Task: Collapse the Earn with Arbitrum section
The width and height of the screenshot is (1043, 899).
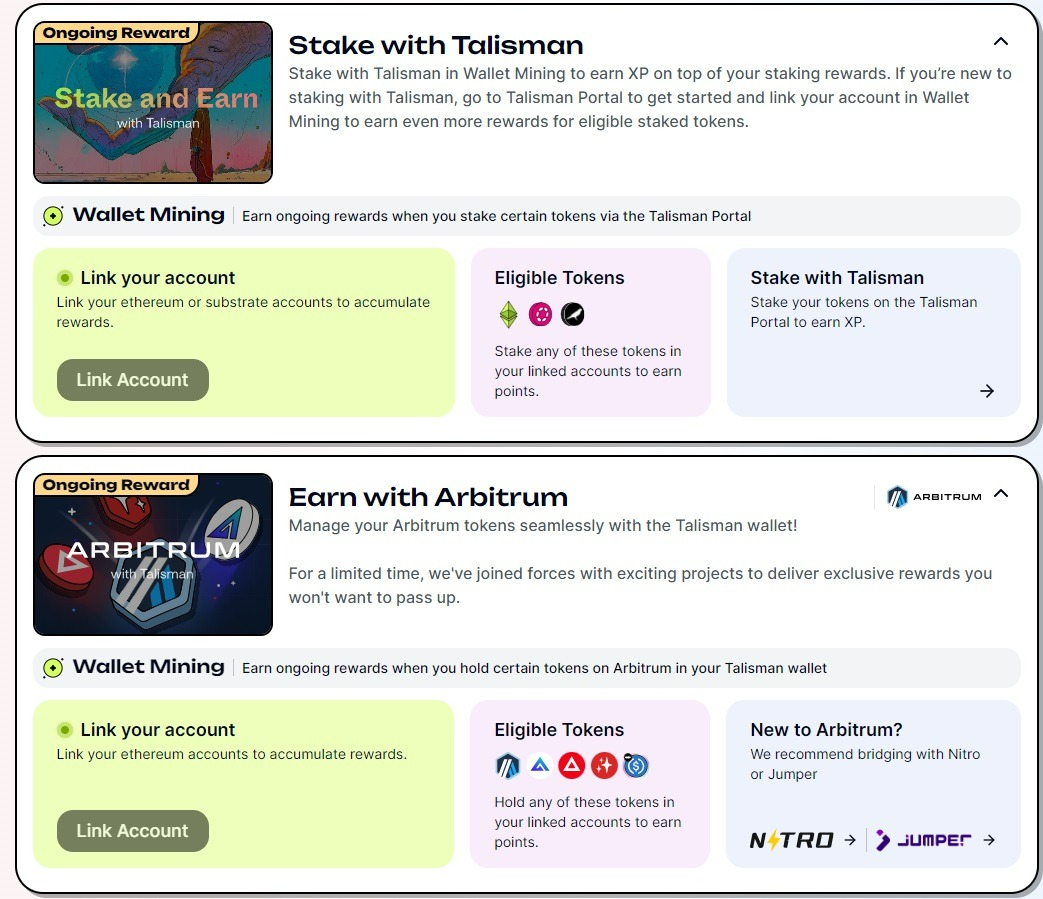Action: 1001,494
